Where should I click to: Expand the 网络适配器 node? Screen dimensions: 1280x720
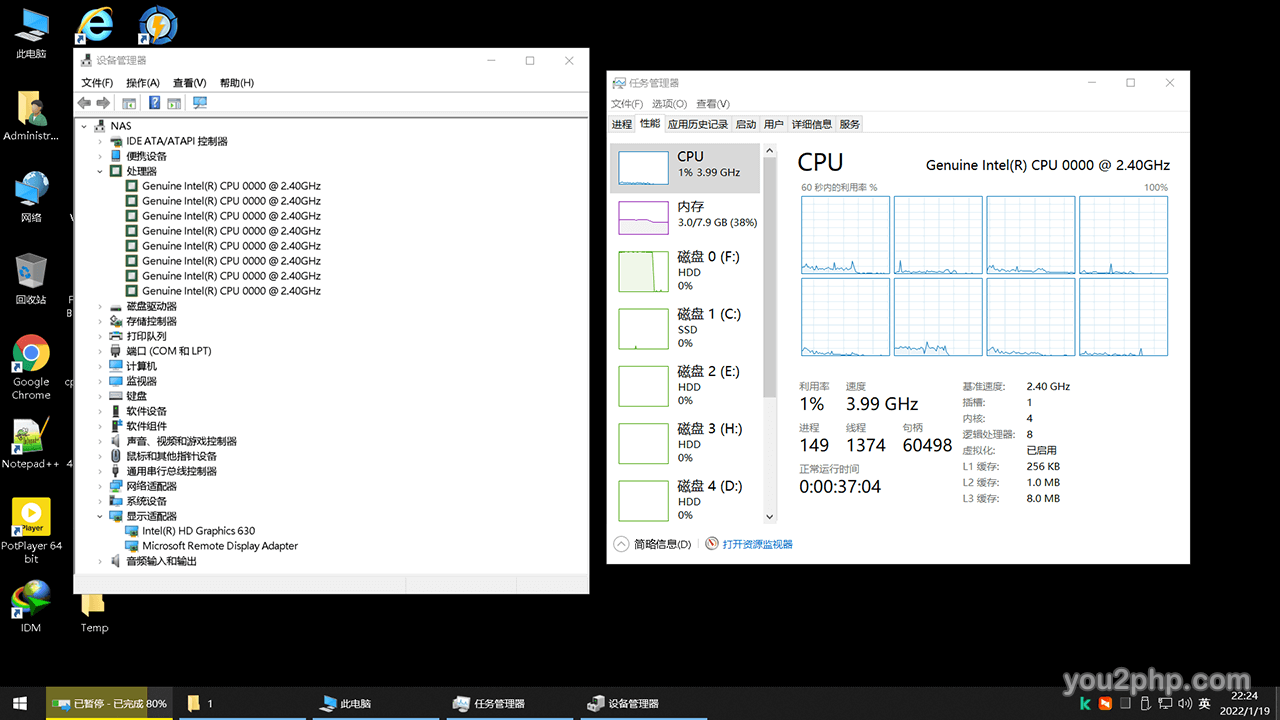point(100,486)
